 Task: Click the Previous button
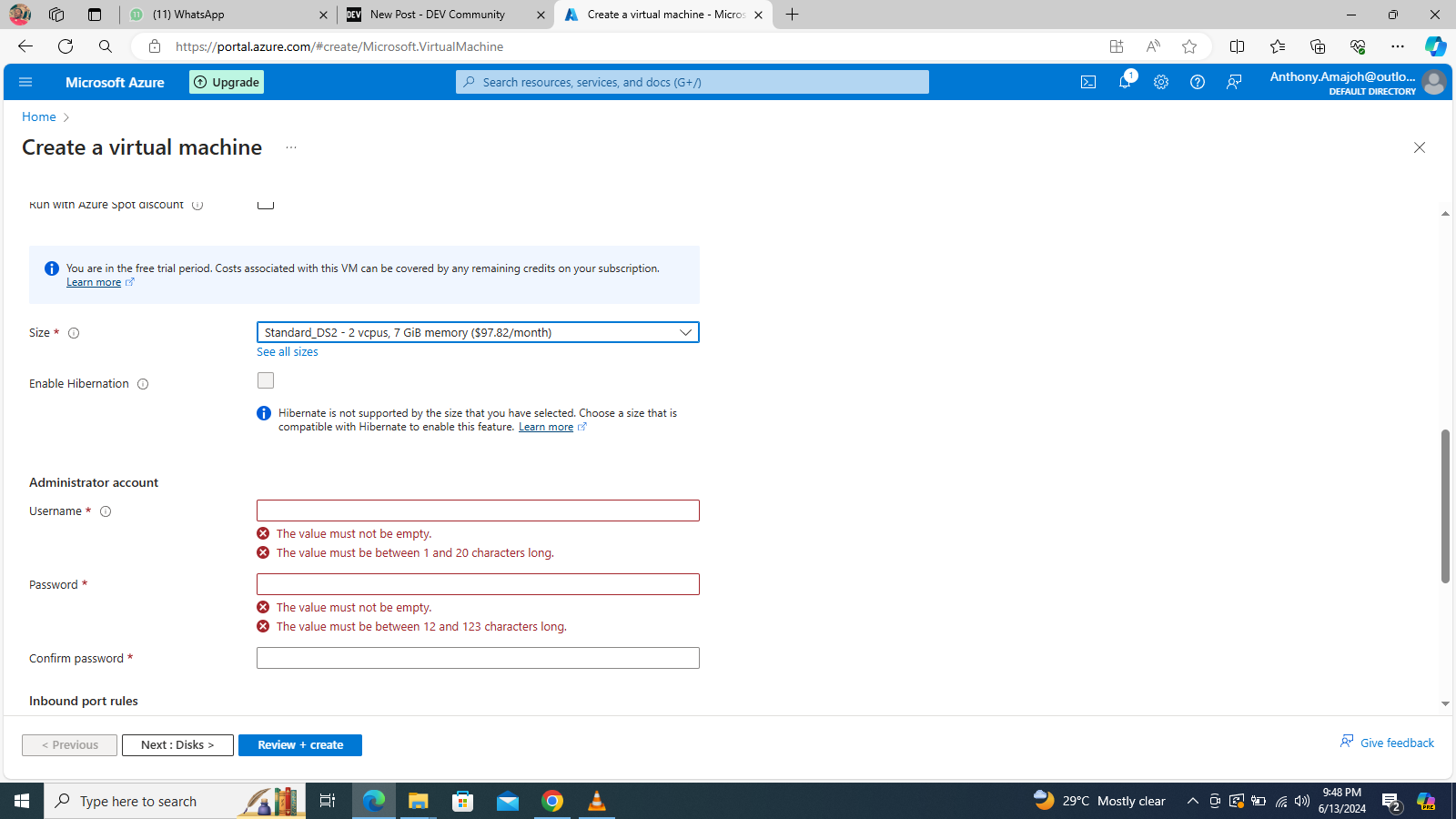click(69, 745)
